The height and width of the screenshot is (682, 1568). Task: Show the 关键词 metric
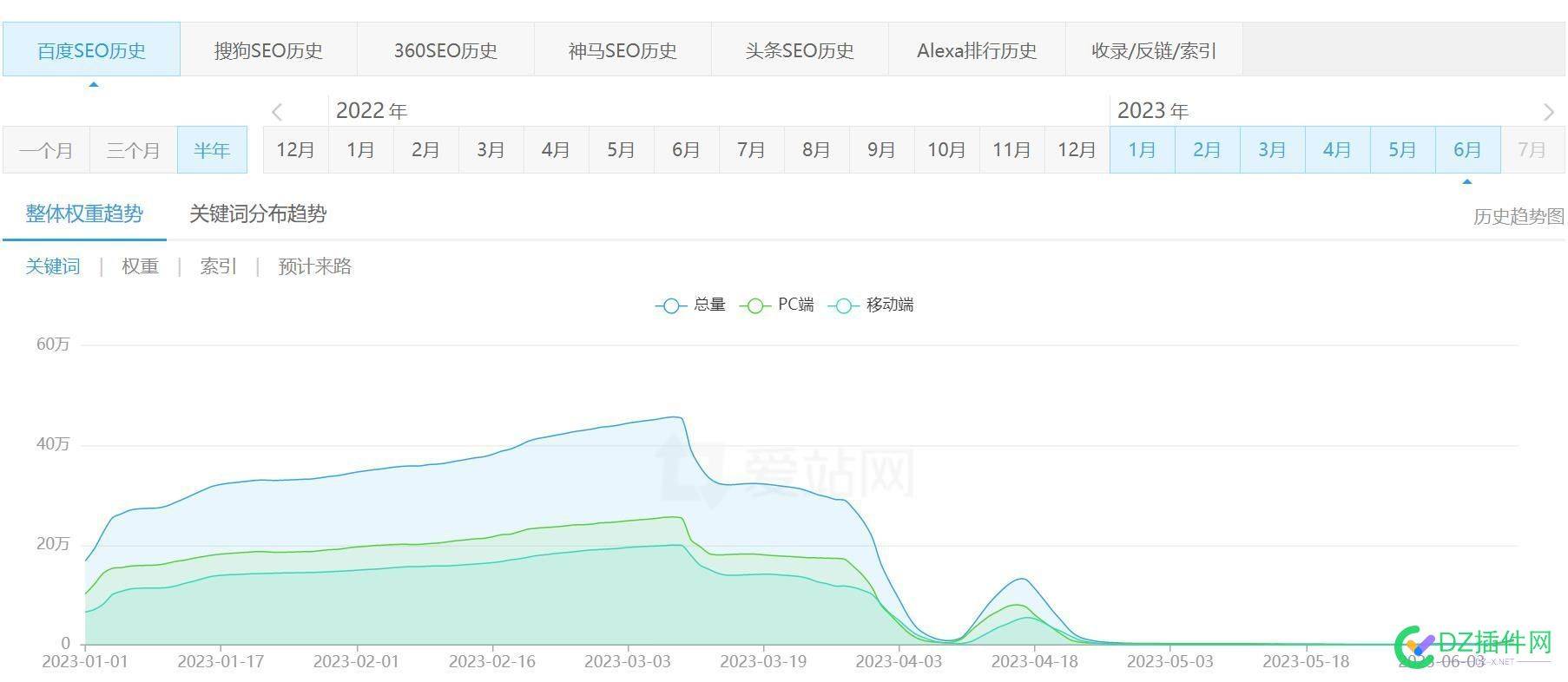click(53, 266)
